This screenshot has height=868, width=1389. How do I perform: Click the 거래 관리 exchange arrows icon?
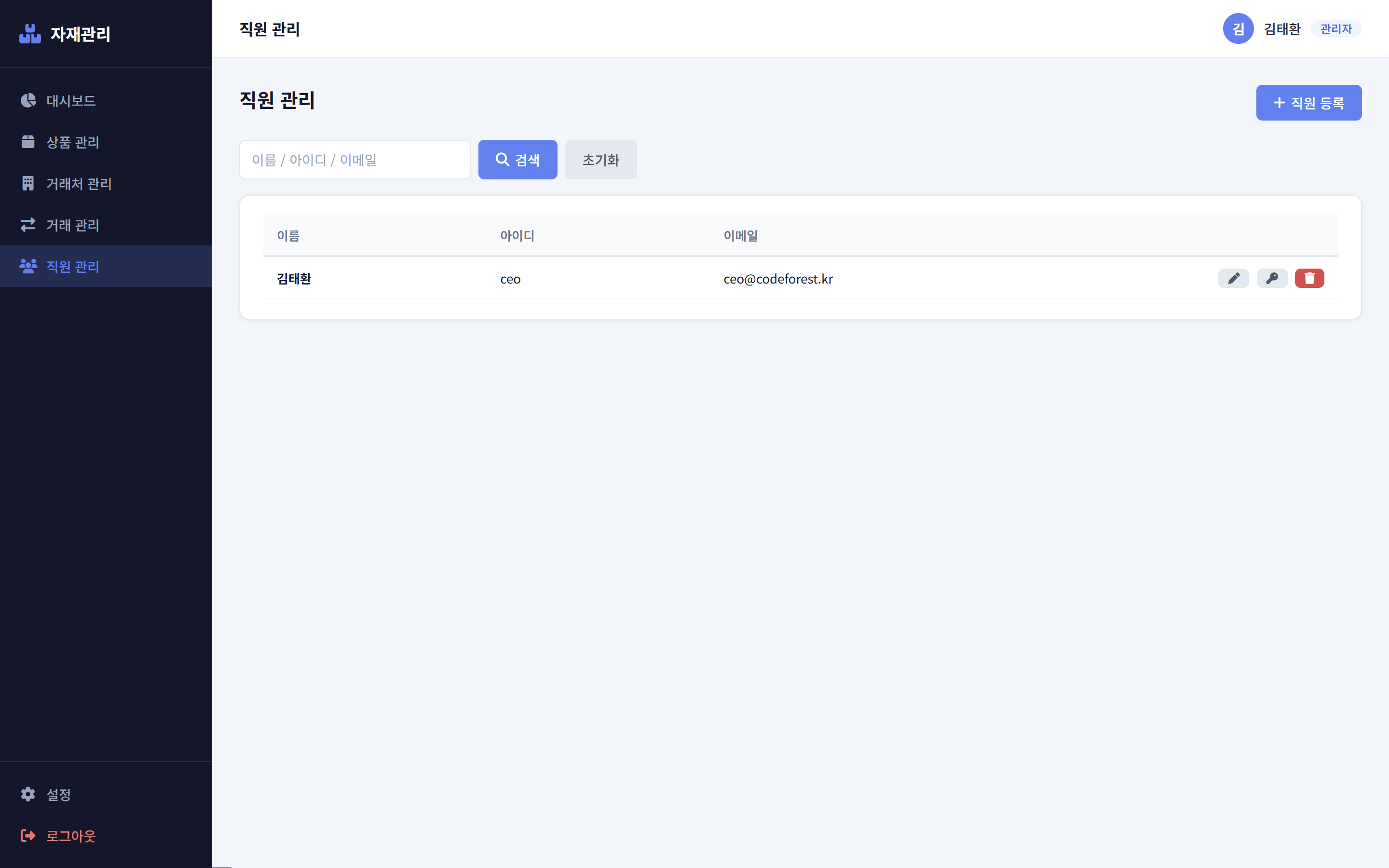(28, 224)
